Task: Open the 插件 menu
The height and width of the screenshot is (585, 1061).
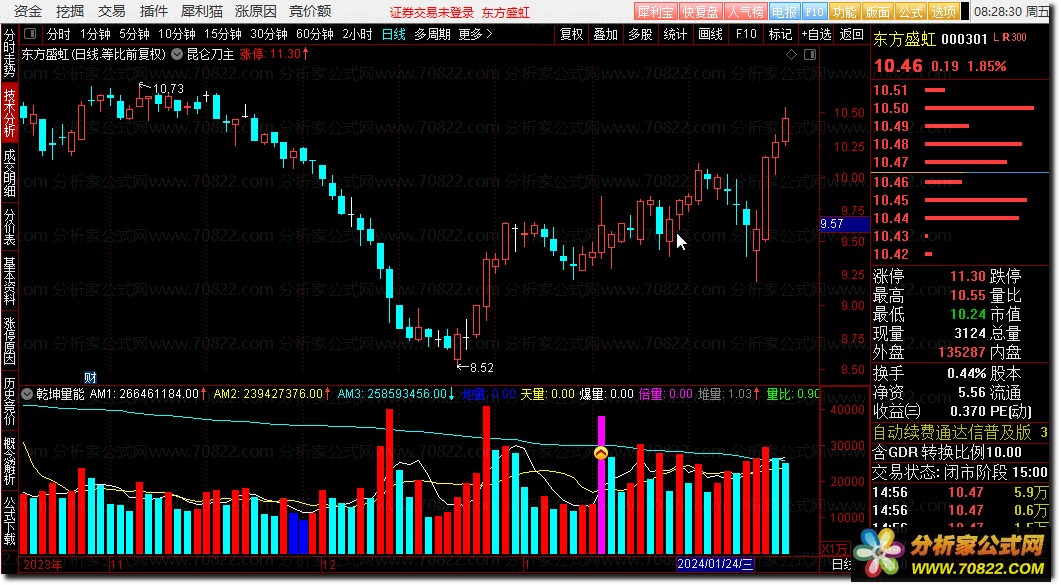Action: 154,11
